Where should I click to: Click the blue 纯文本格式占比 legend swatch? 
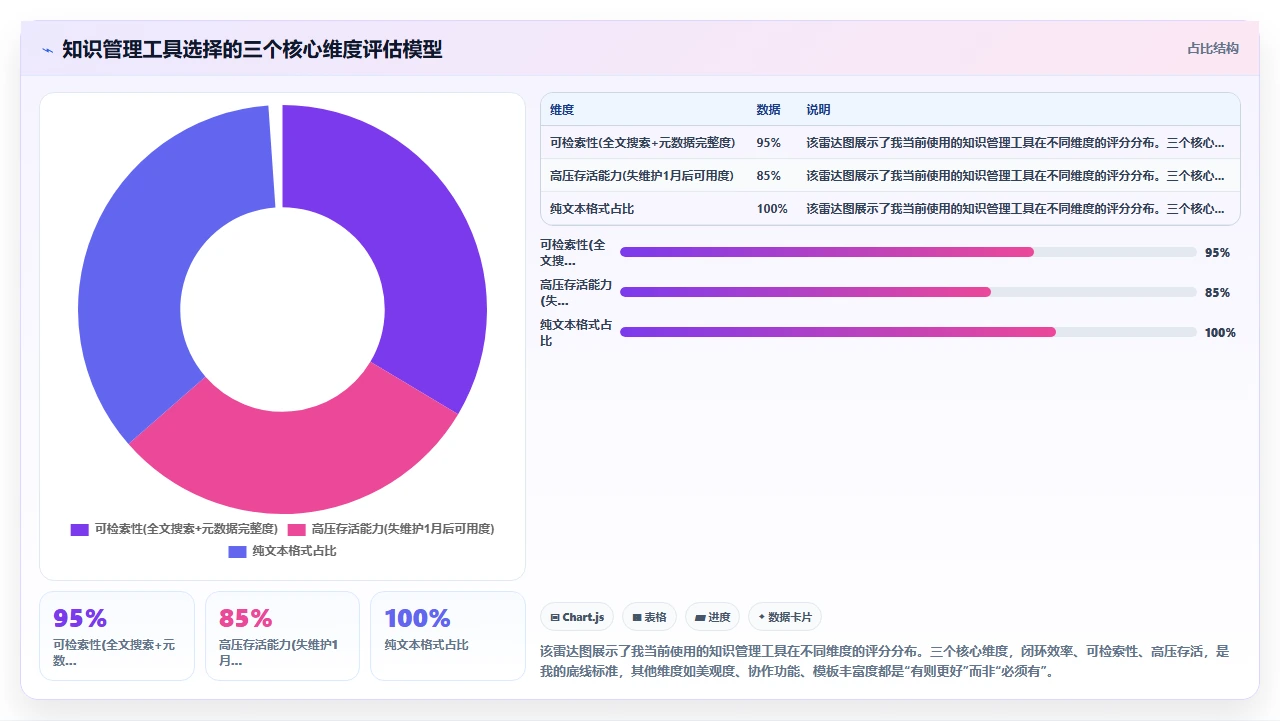pyautogui.click(x=237, y=551)
